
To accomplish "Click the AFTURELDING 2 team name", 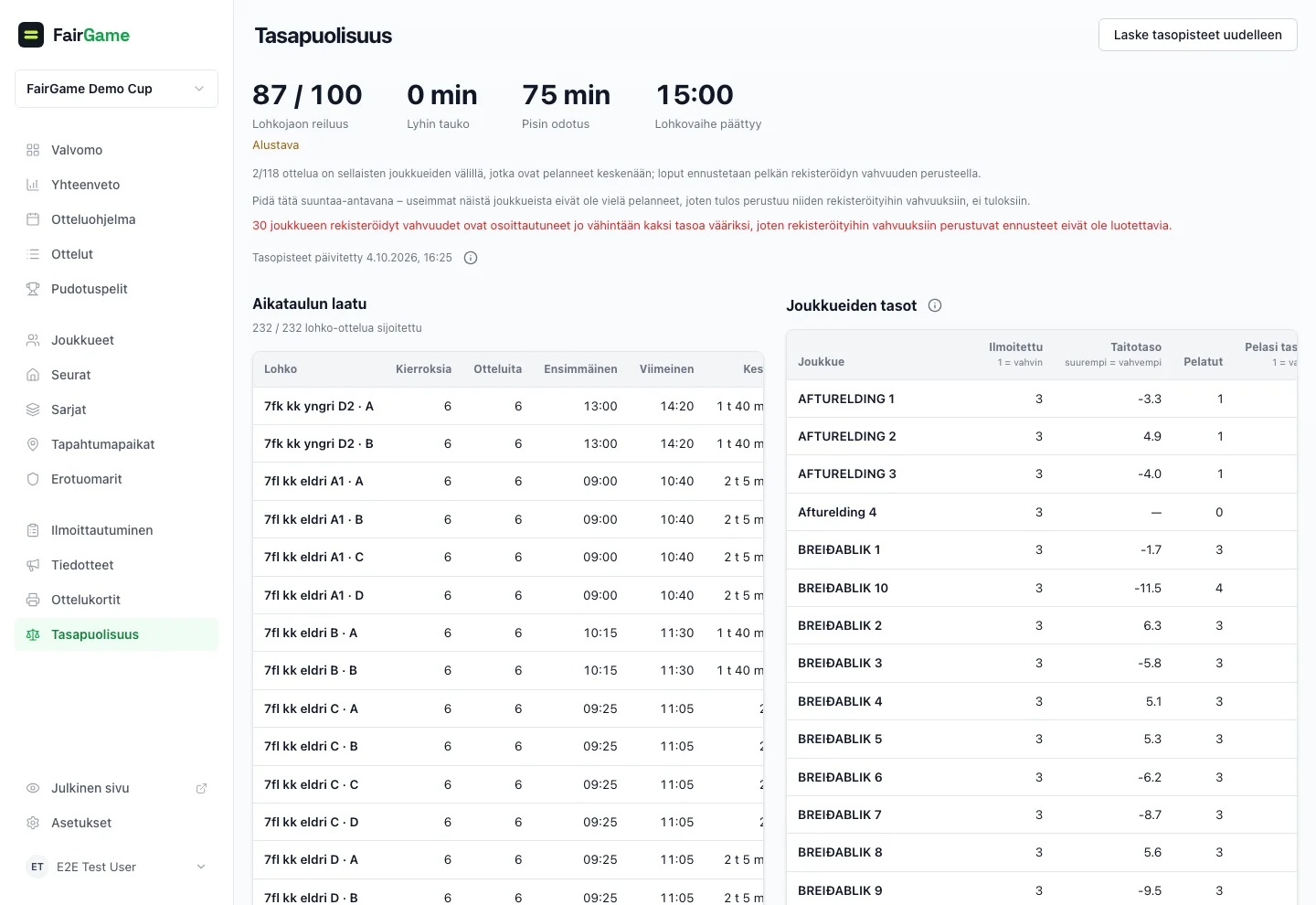I will 847,436.
